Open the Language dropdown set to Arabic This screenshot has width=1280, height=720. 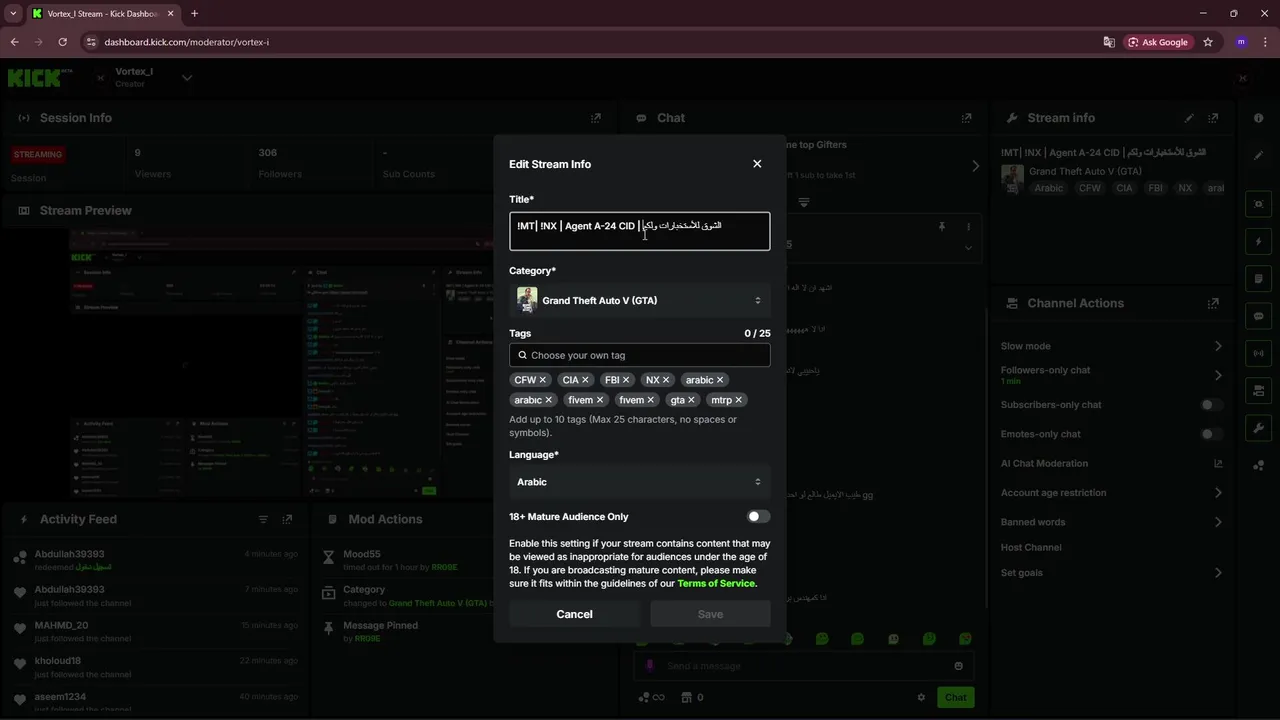(640, 482)
